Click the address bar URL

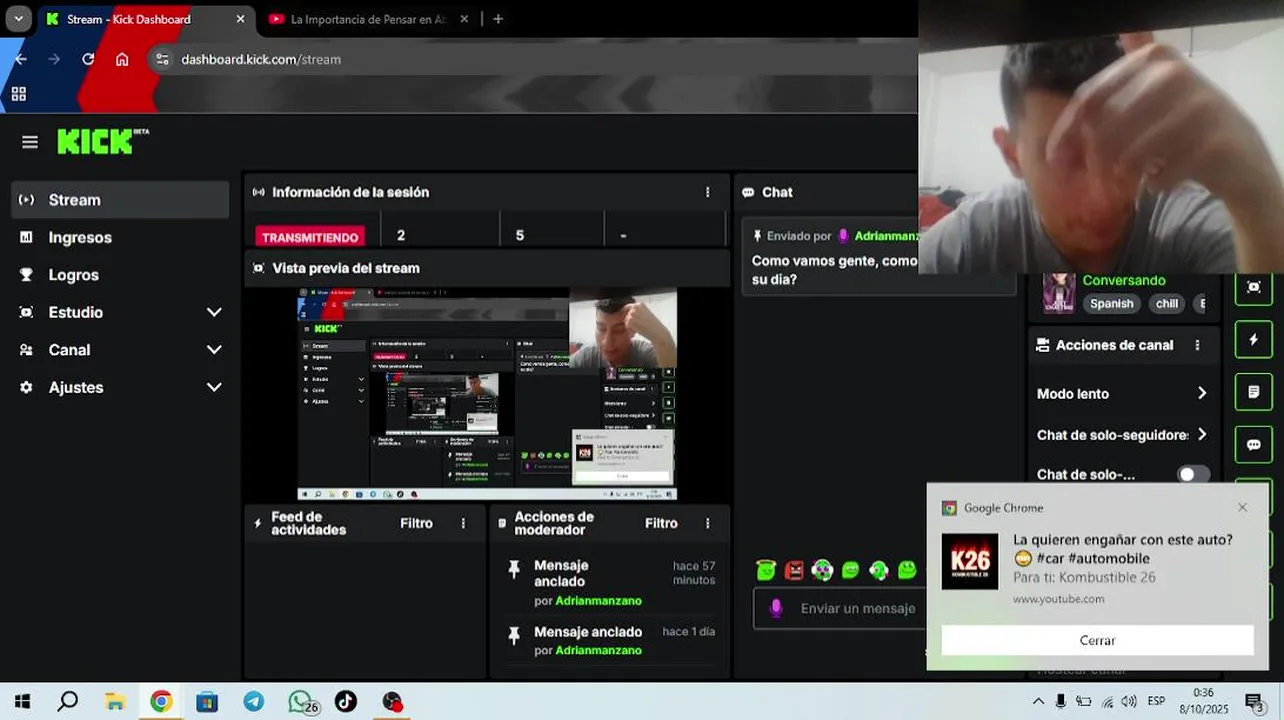261,59
